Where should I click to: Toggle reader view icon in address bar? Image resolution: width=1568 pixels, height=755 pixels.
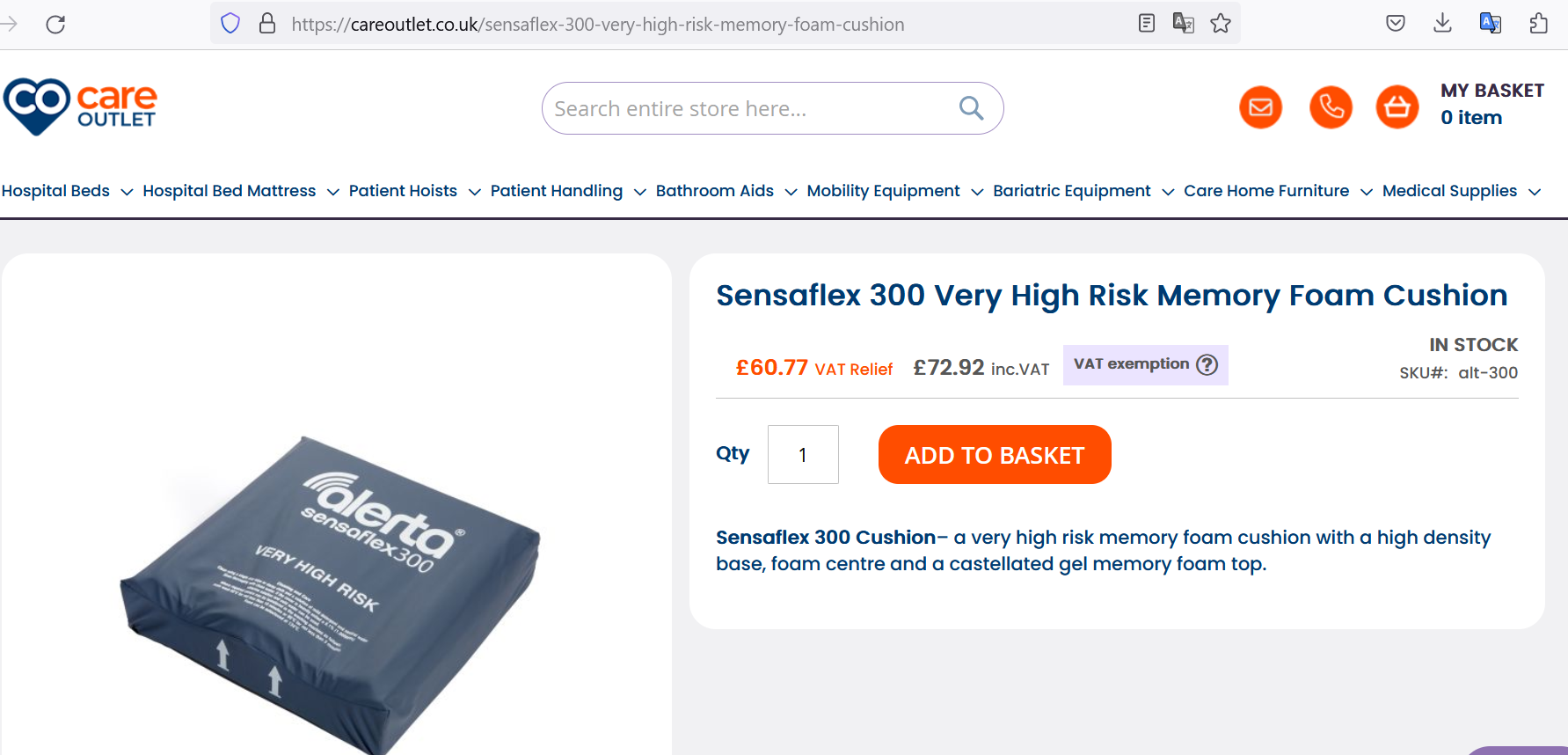(1146, 24)
